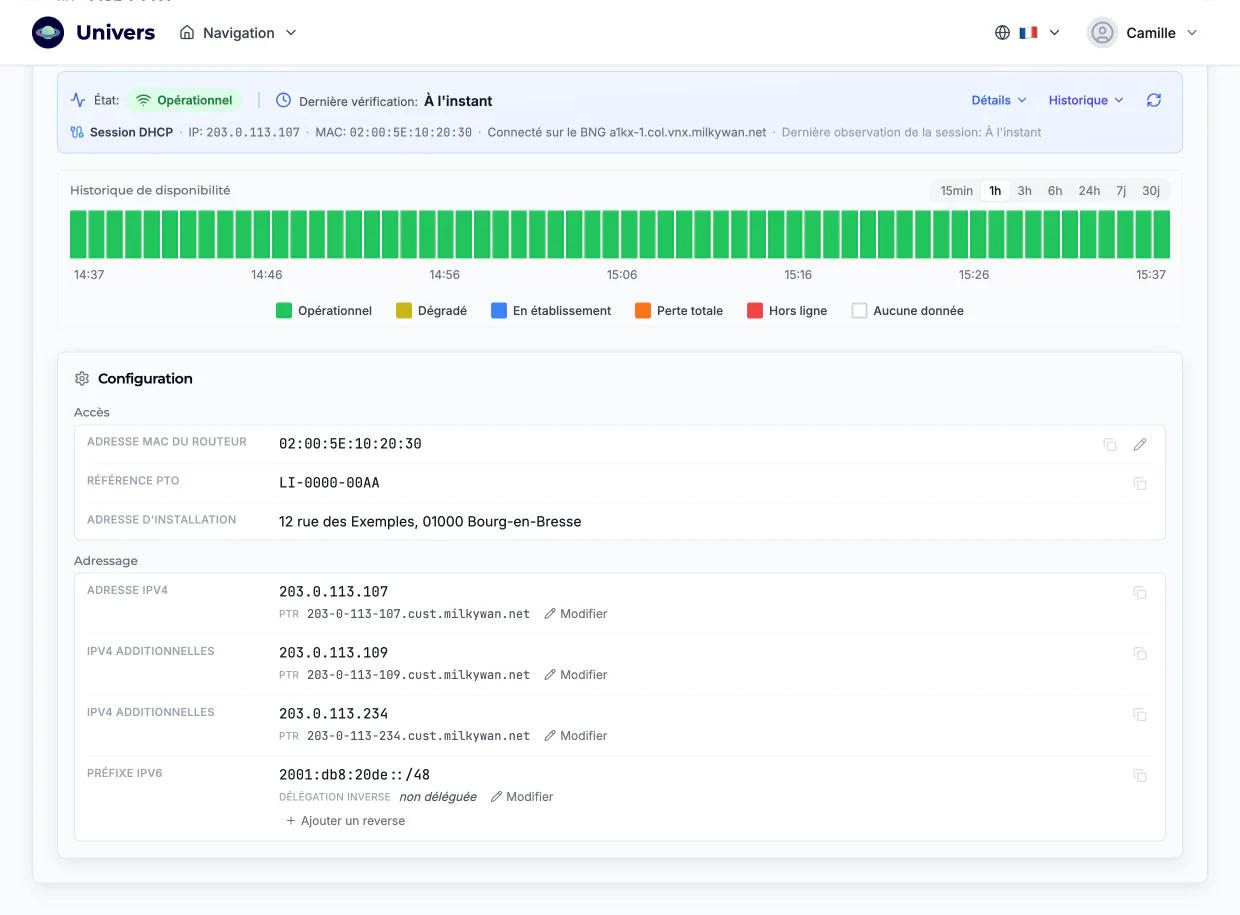This screenshot has width=1240, height=915.
Task: Select the 6h time range
Action: tap(1055, 190)
